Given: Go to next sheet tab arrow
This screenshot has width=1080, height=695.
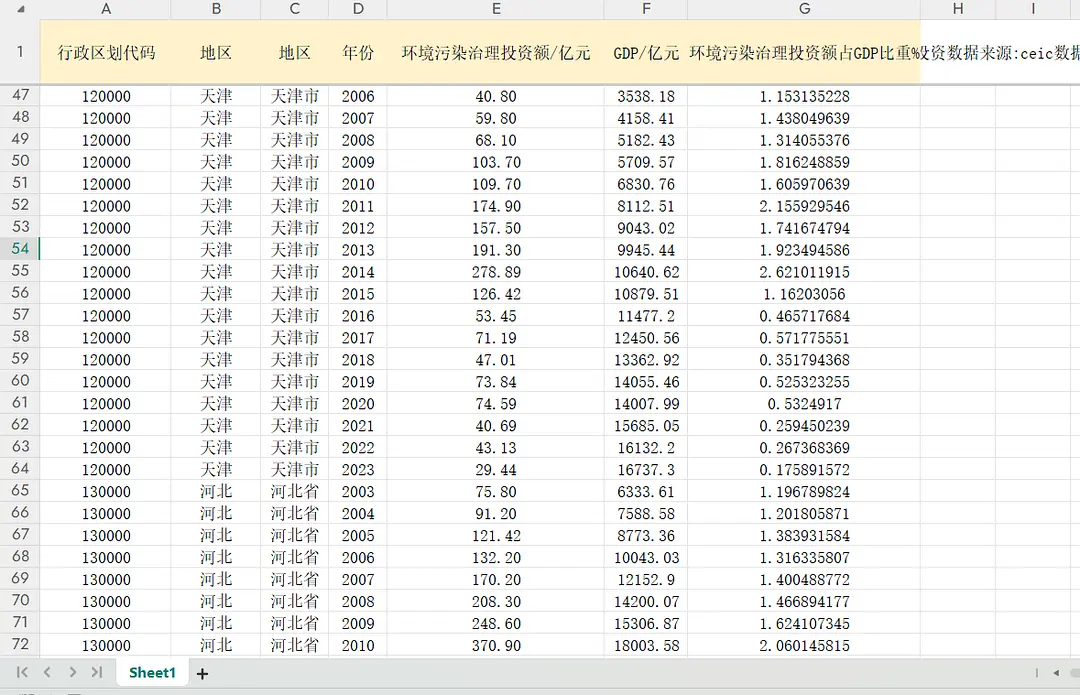Looking at the screenshot, I should (x=72, y=672).
